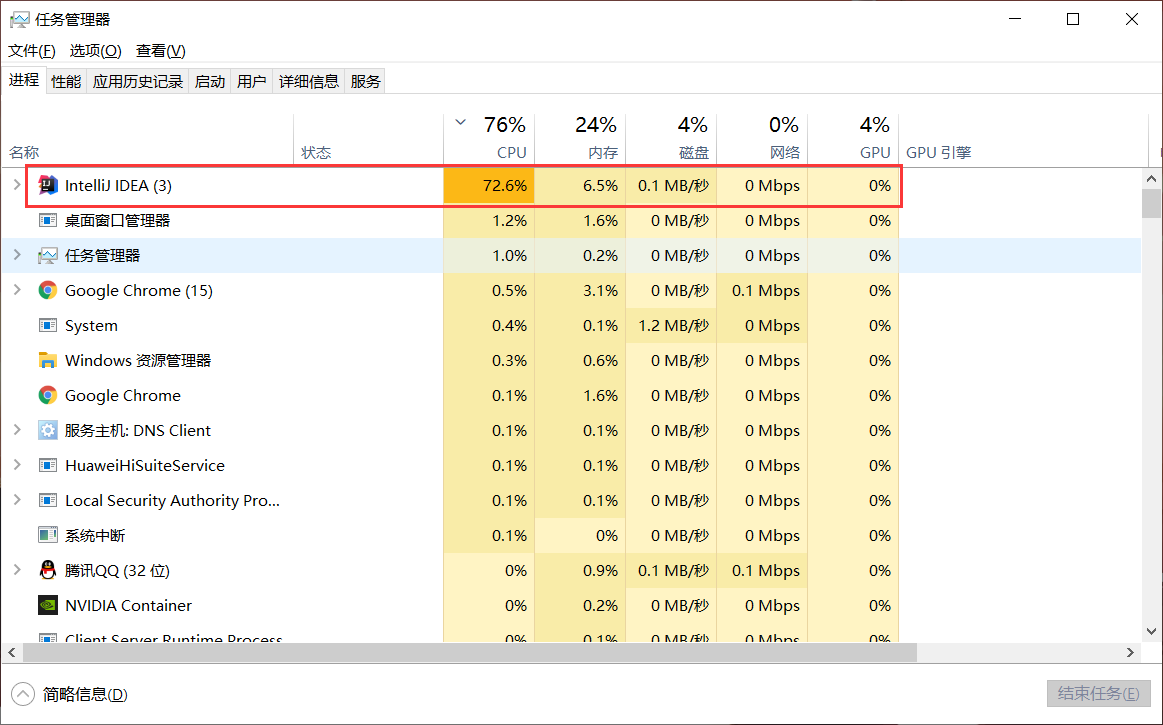Image resolution: width=1163 pixels, height=725 pixels.
Task: Switch to the 性能 tab
Action: click(x=66, y=81)
